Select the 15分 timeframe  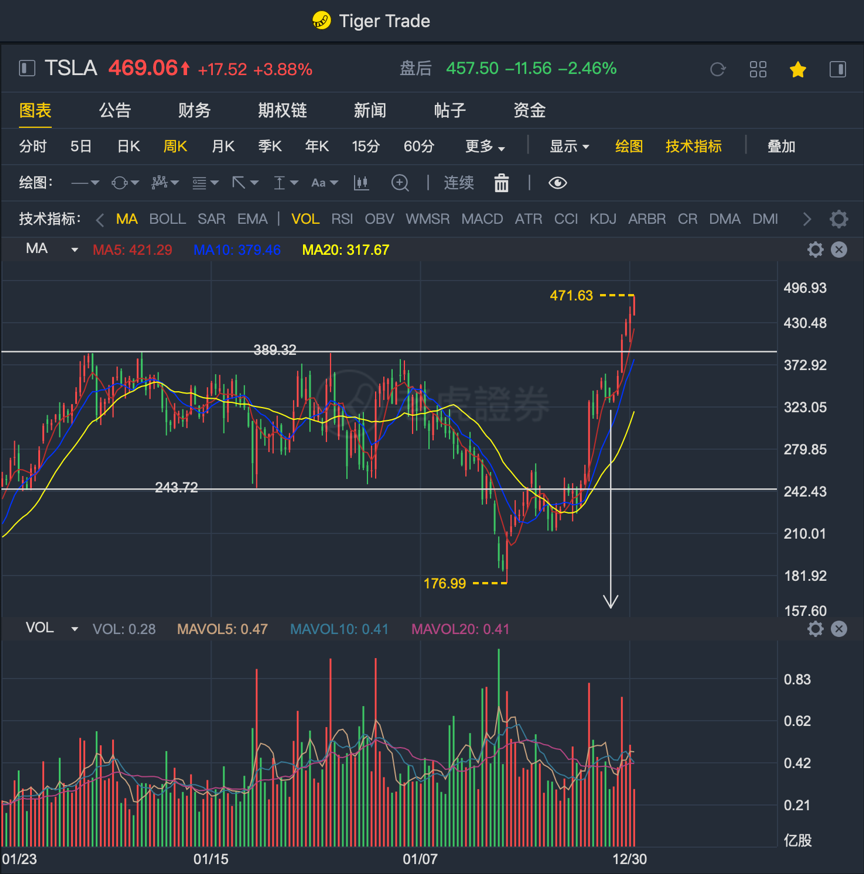(x=366, y=147)
